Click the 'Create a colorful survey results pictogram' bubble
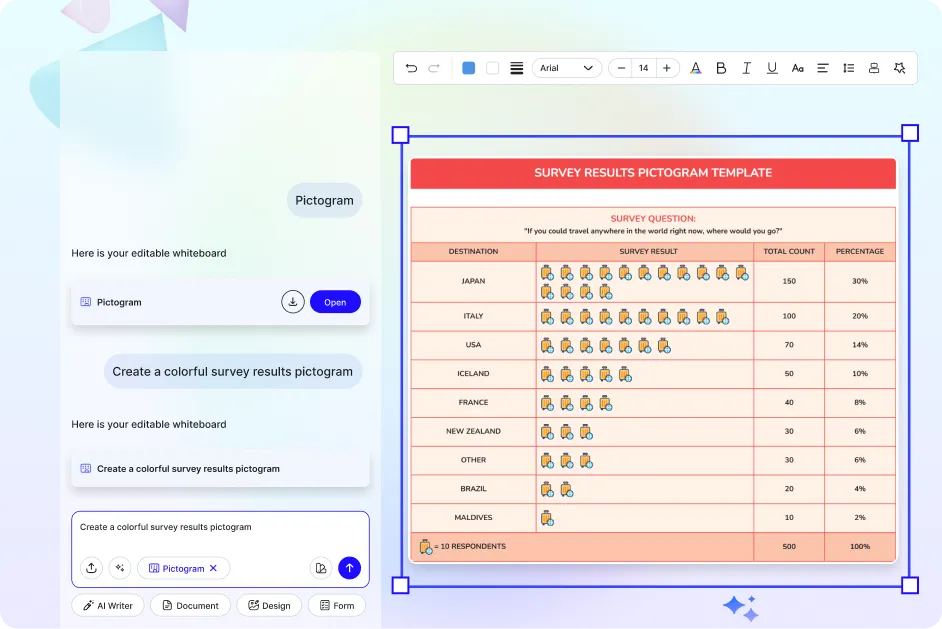This screenshot has width=942, height=629. (232, 371)
